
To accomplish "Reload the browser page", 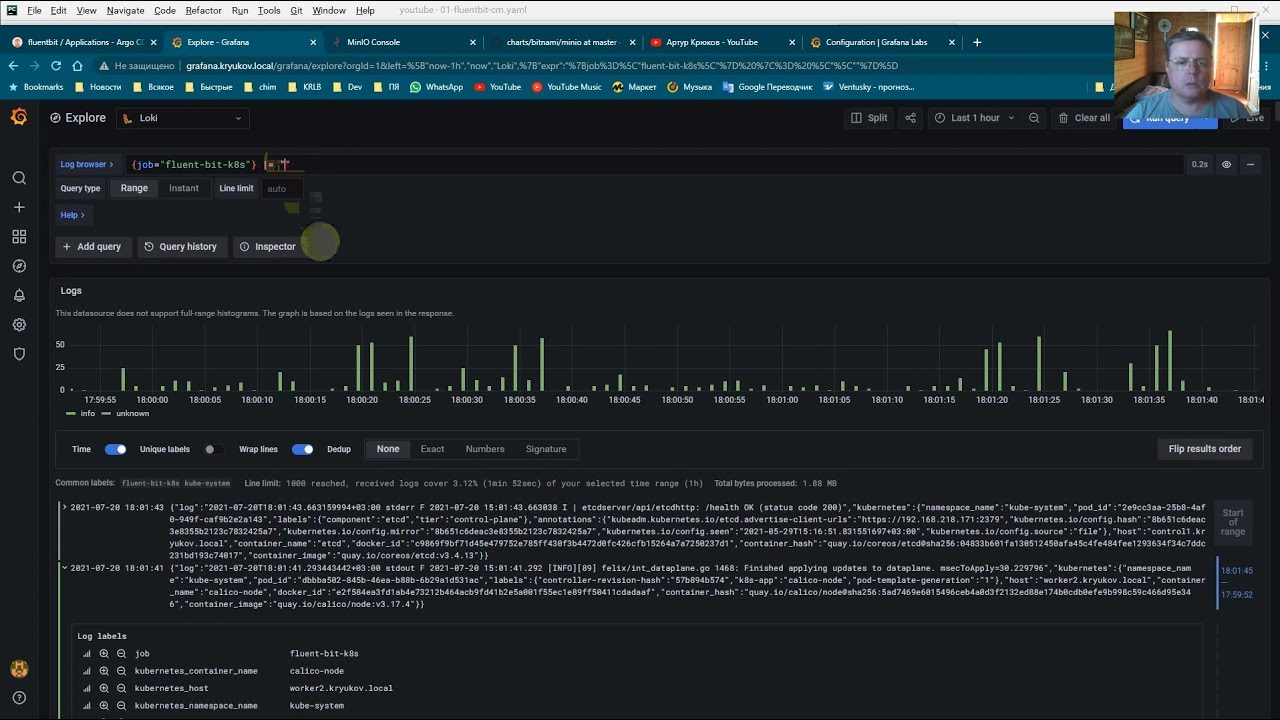I will click(x=55, y=66).
